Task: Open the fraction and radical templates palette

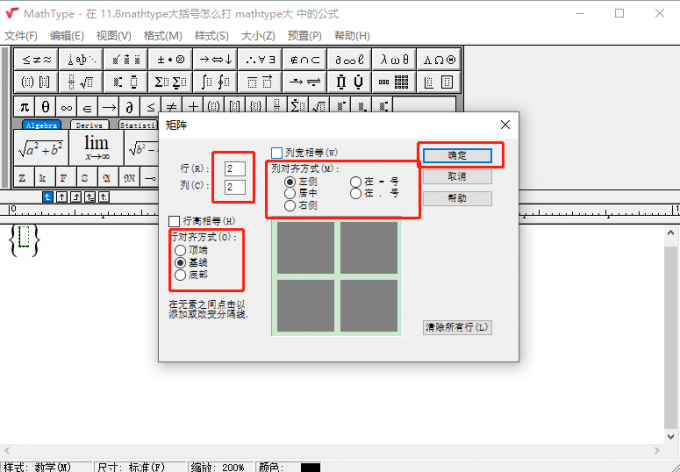Action: coord(82,82)
